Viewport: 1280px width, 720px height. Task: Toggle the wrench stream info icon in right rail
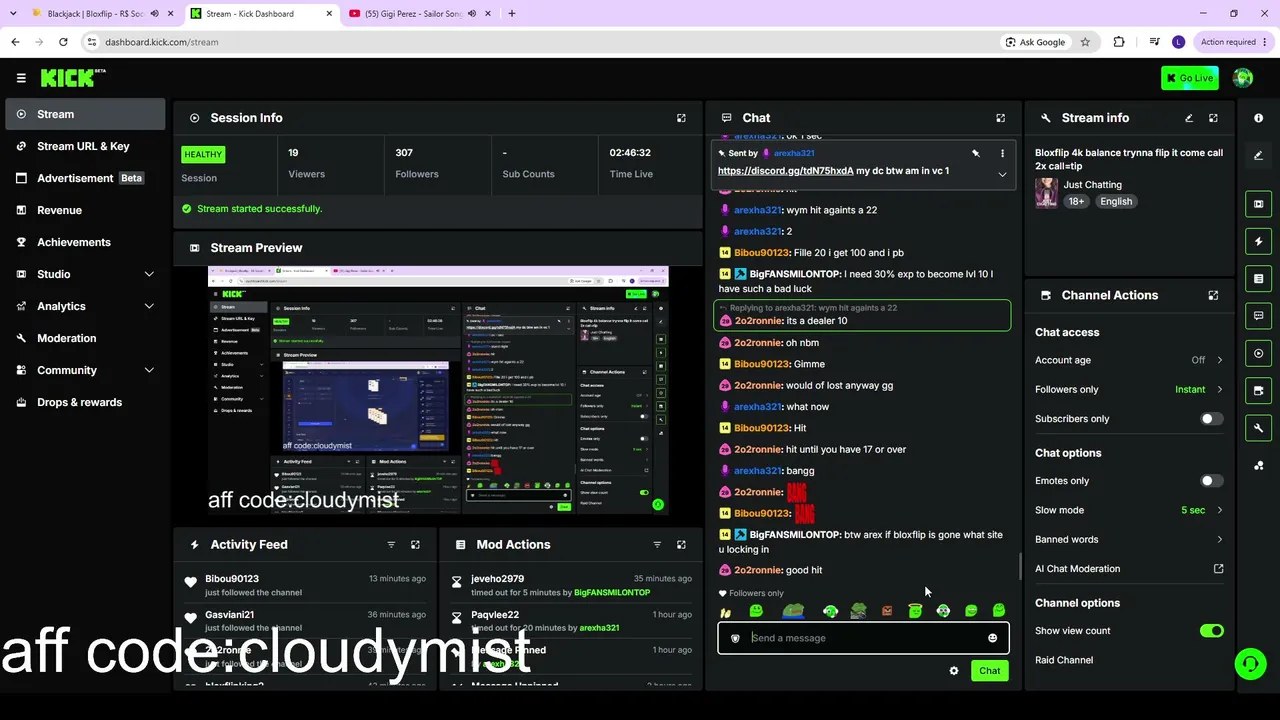point(1259,428)
